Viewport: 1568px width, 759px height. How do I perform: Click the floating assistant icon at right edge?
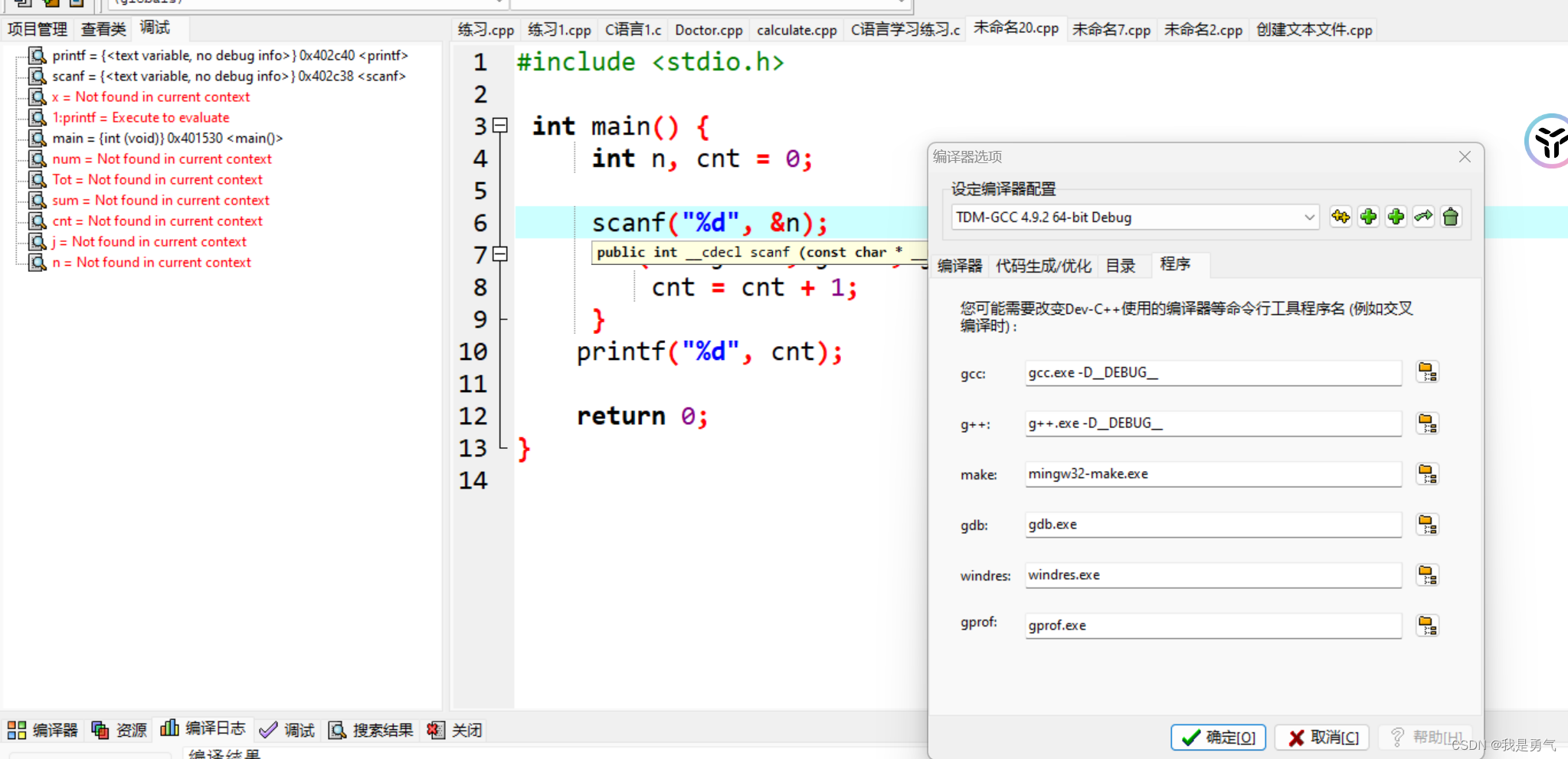[1547, 141]
